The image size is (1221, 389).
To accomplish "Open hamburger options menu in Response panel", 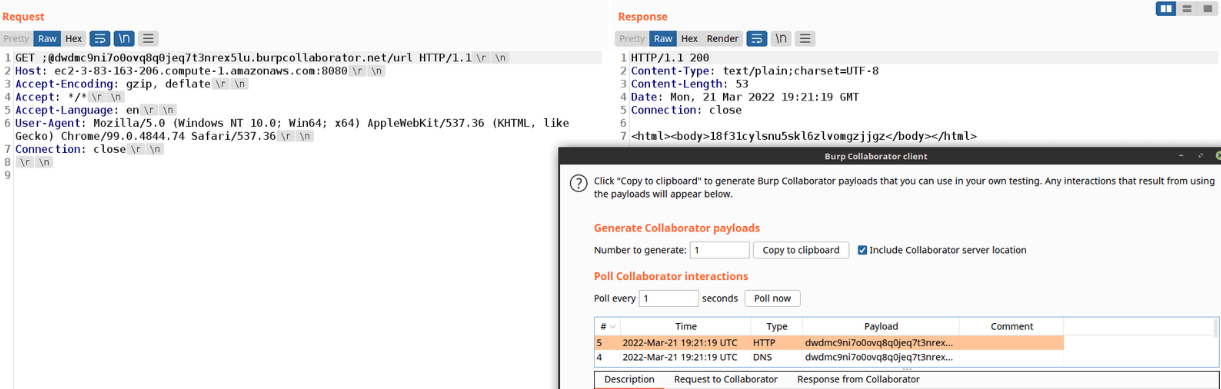I will (x=805, y=39).
